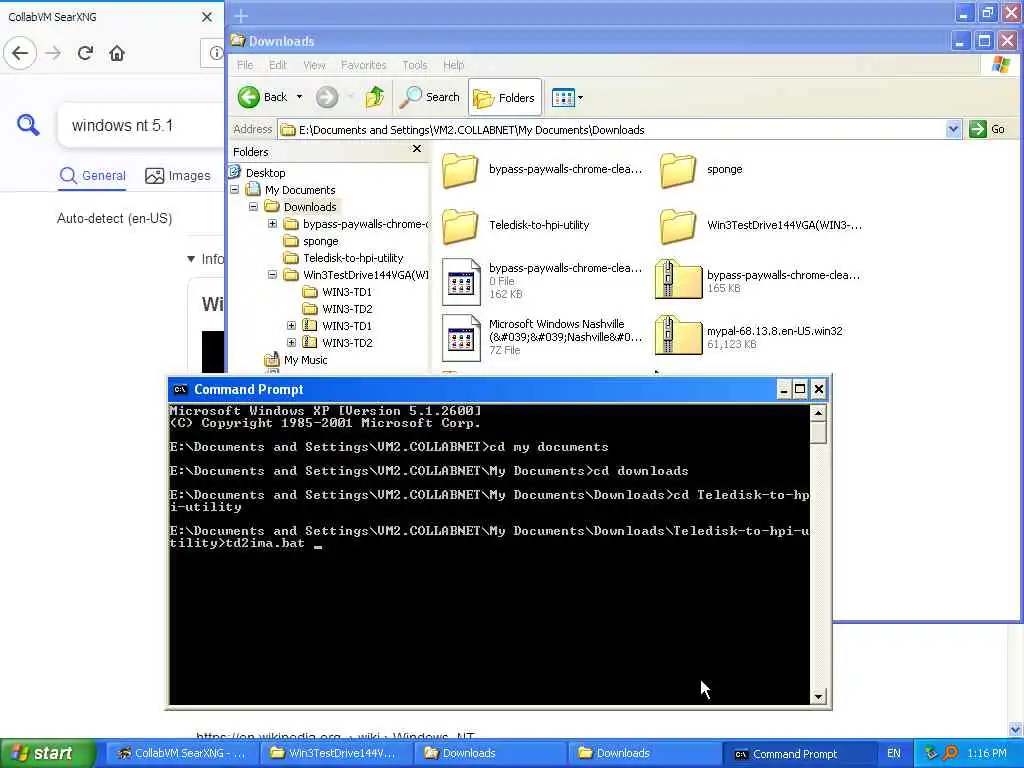Open Back button history dropdown arrow
Image resolution: width=1024 pixels, height=768 pixels.
click(x=299, y=97)
